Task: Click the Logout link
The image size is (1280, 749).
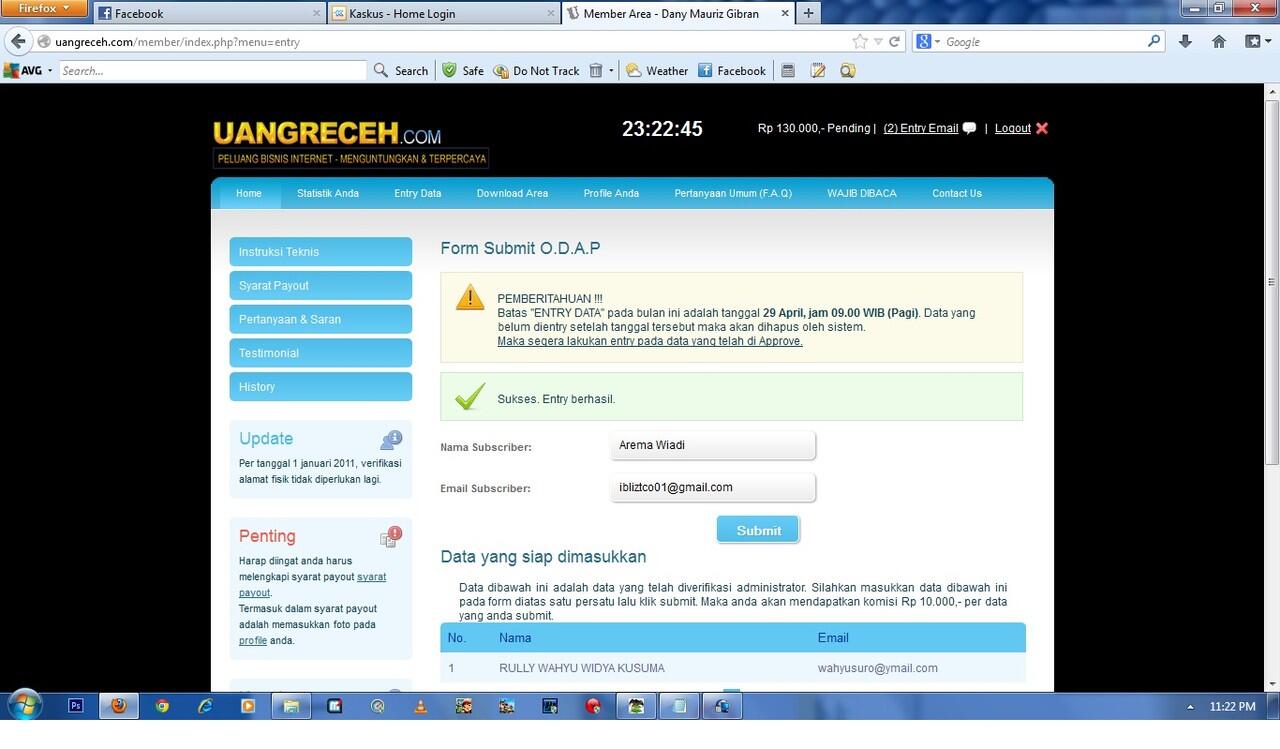Action: (1012, 128)
